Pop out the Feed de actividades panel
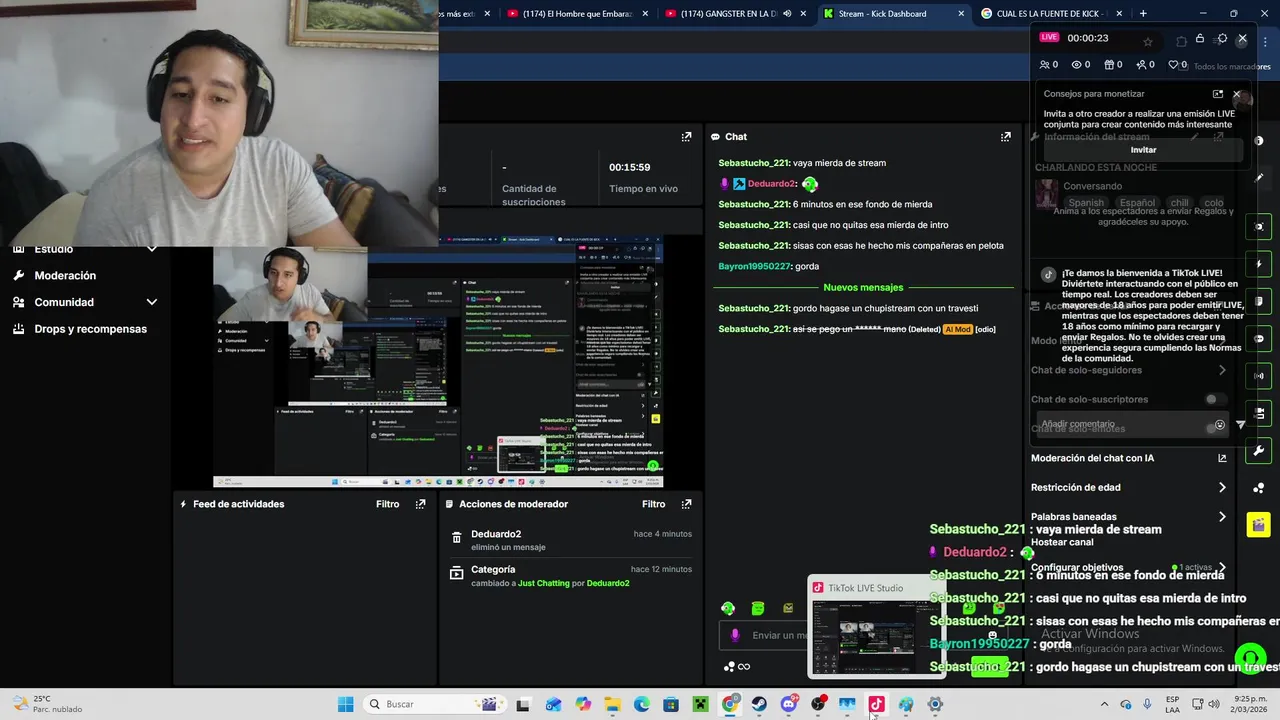Viewport: 1280px width, 720px height. (x=420, y=504)
